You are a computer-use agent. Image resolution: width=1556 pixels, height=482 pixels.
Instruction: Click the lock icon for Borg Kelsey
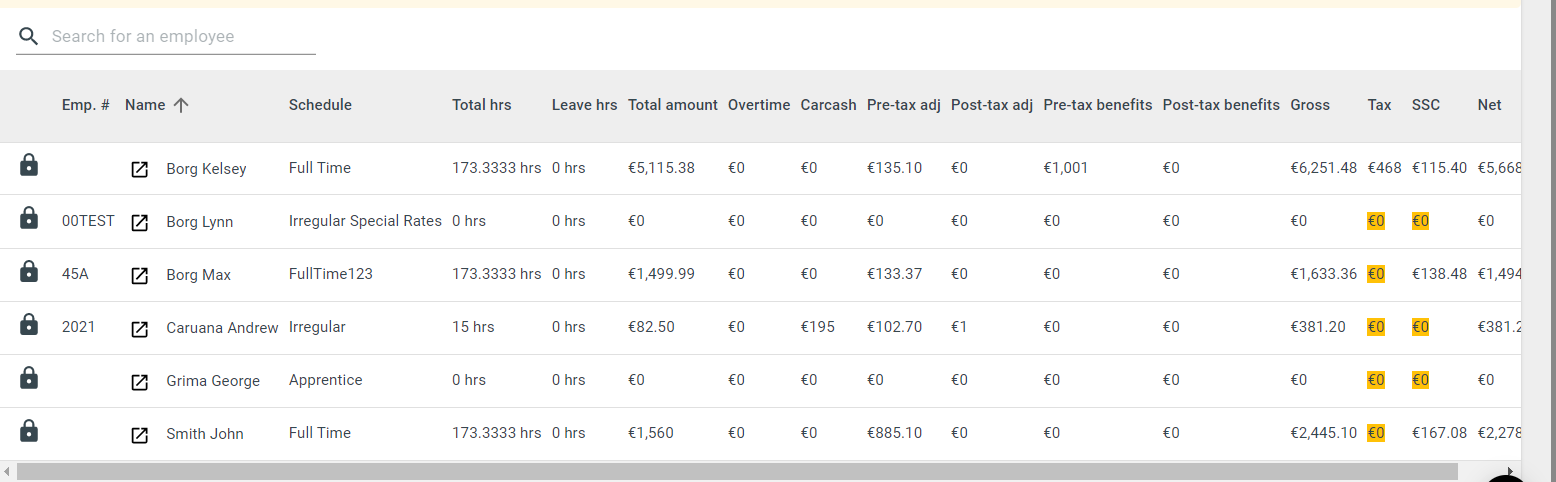(x=29, y=166)
